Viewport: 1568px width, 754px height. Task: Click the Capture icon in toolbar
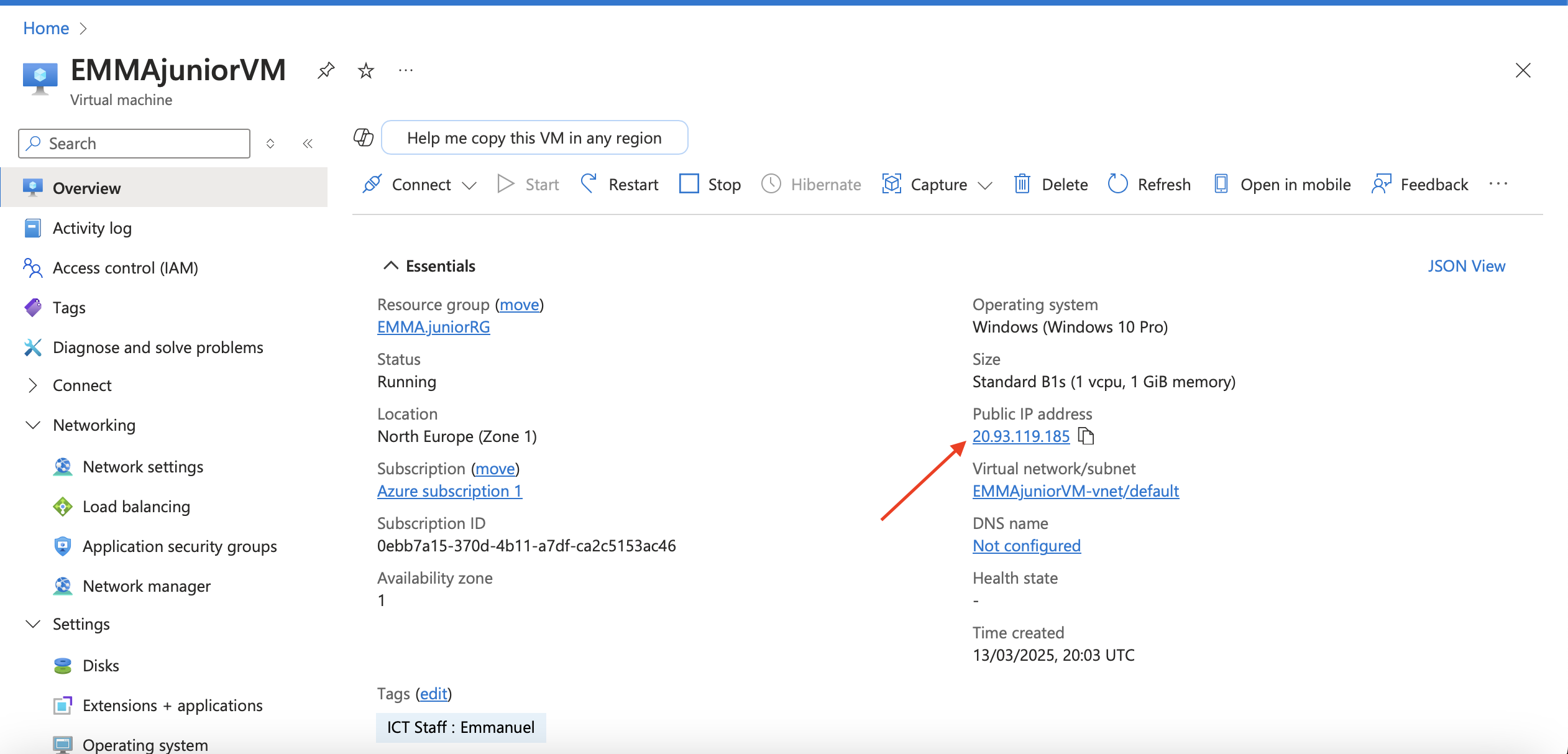pos(892,184)
